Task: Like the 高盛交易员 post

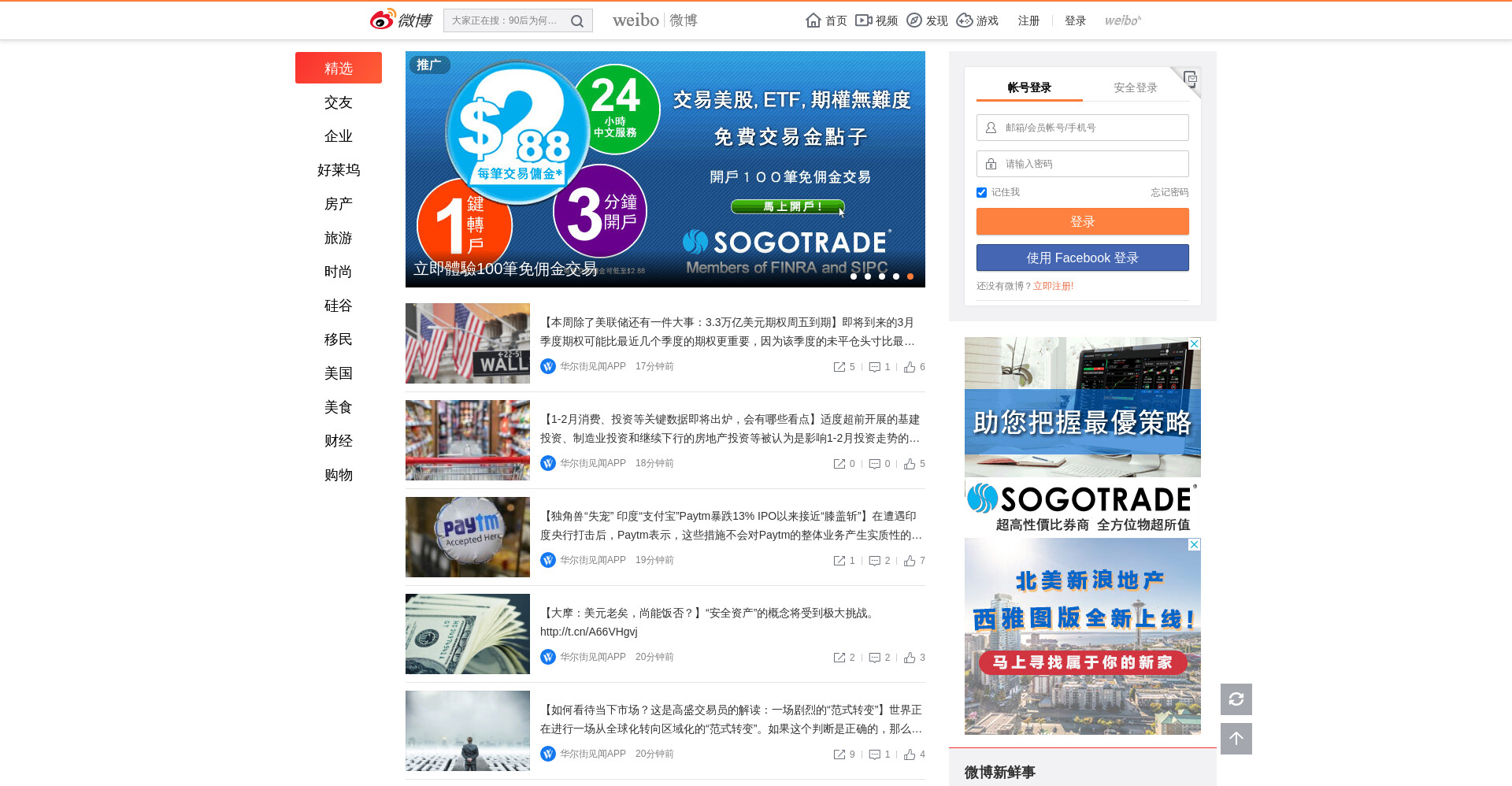Action: (910, 754)
